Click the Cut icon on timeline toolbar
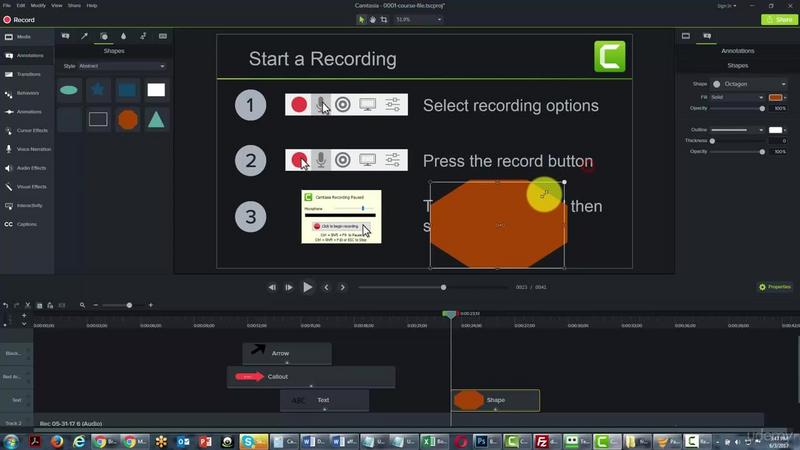 [x=28, y=306]
